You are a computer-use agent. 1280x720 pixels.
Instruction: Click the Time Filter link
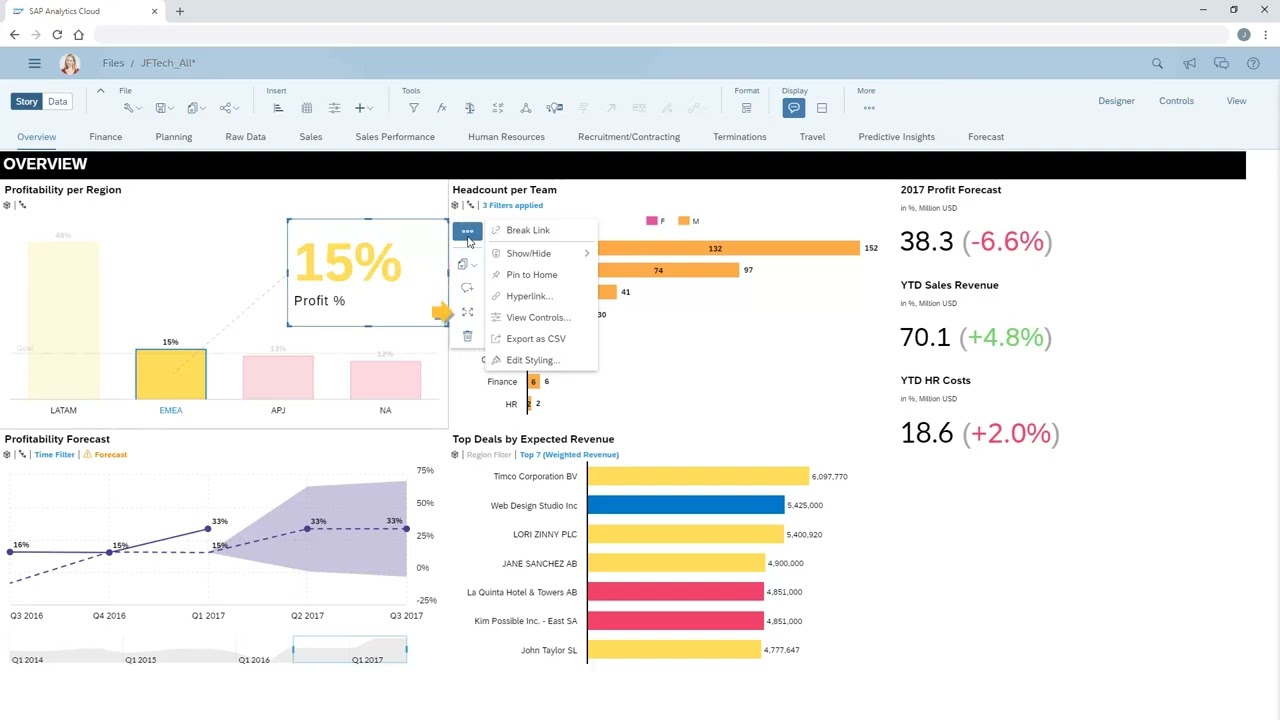pos(54,455)
